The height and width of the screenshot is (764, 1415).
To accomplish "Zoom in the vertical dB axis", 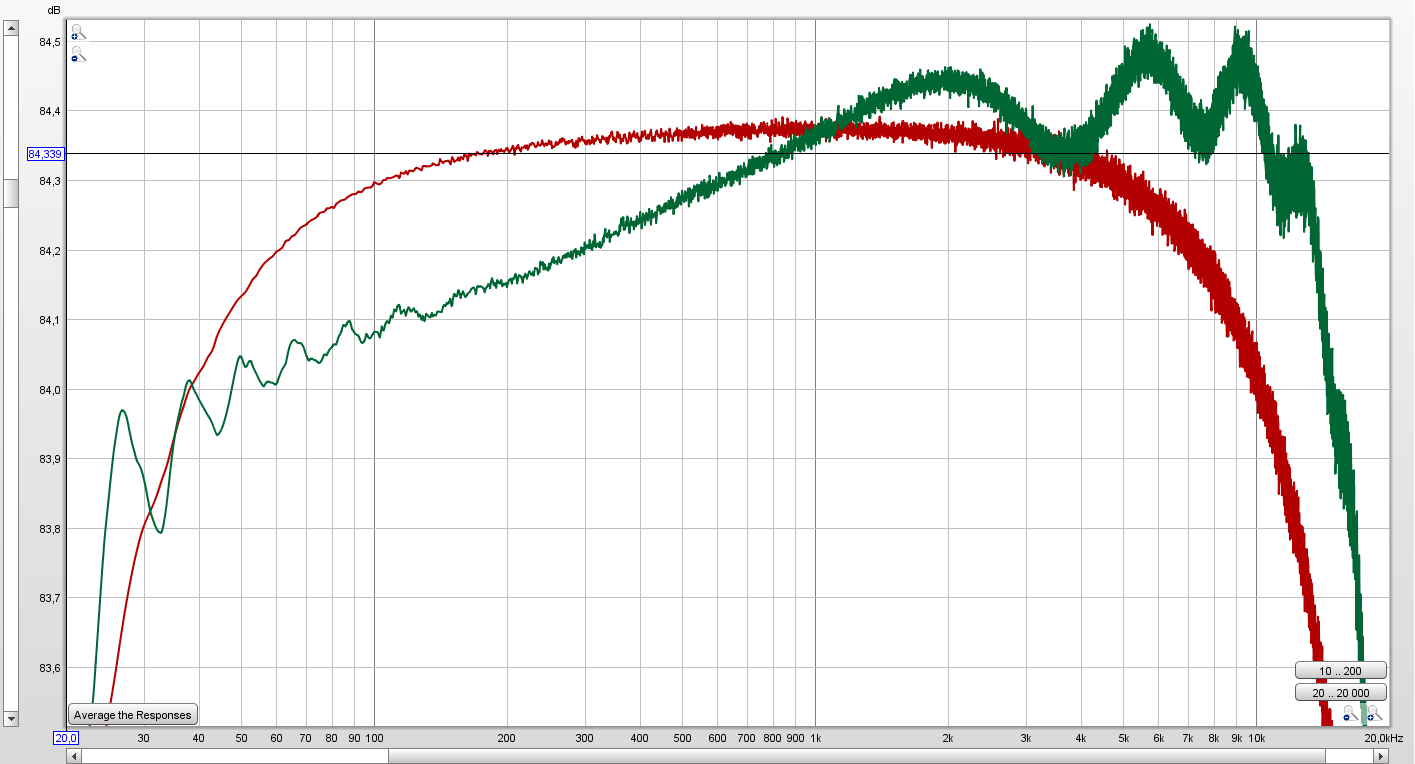I will pos(78,32).
